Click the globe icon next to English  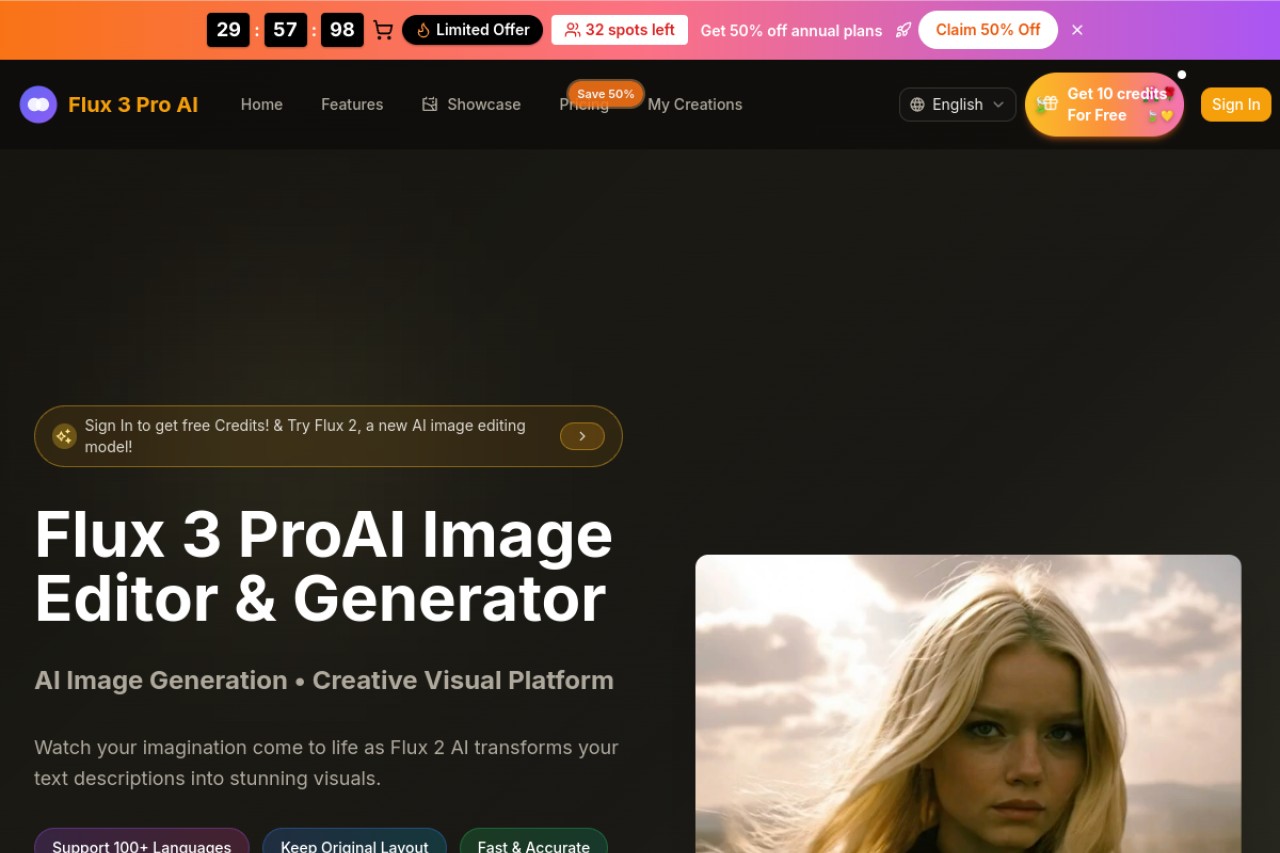pos(917,104)
